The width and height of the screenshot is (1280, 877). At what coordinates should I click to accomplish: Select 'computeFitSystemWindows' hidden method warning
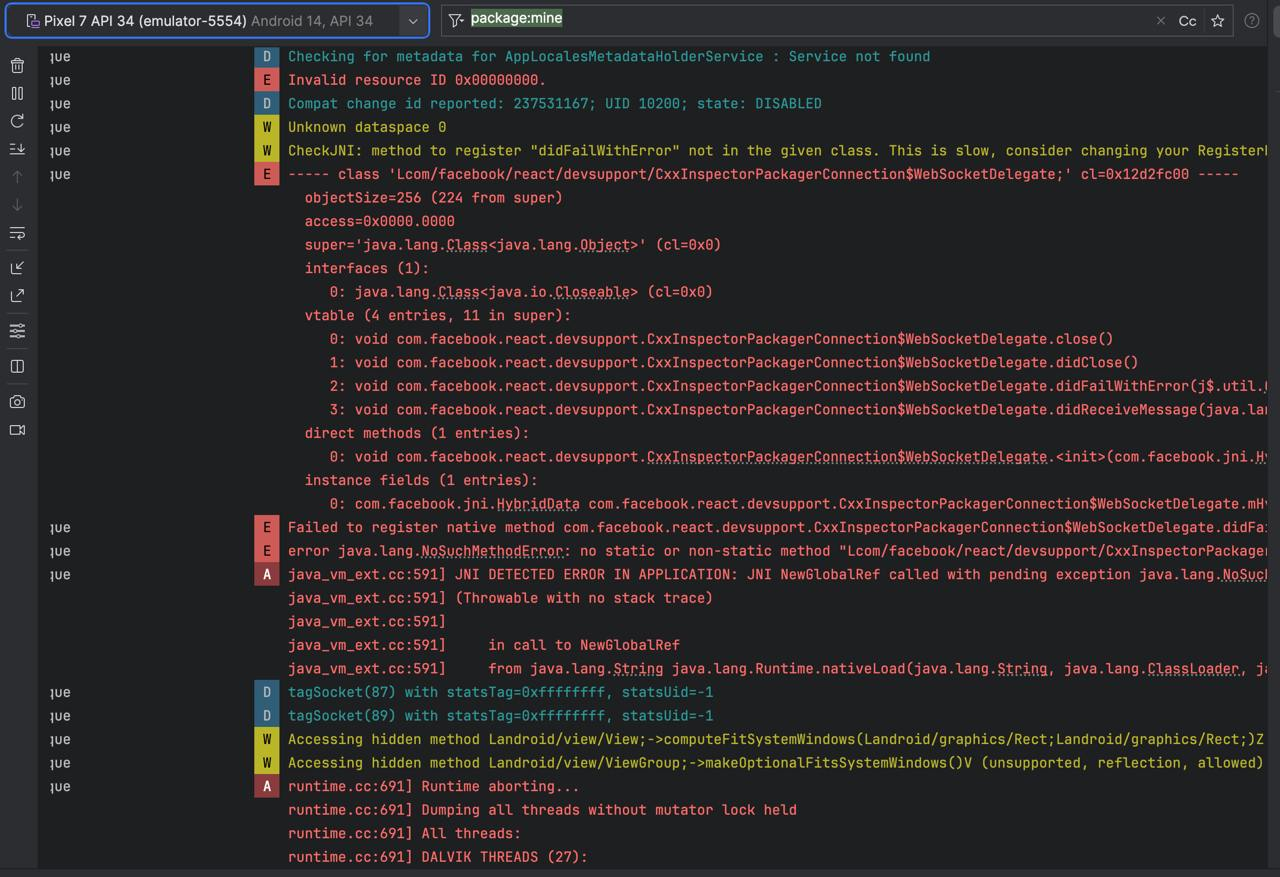(776, 739)
